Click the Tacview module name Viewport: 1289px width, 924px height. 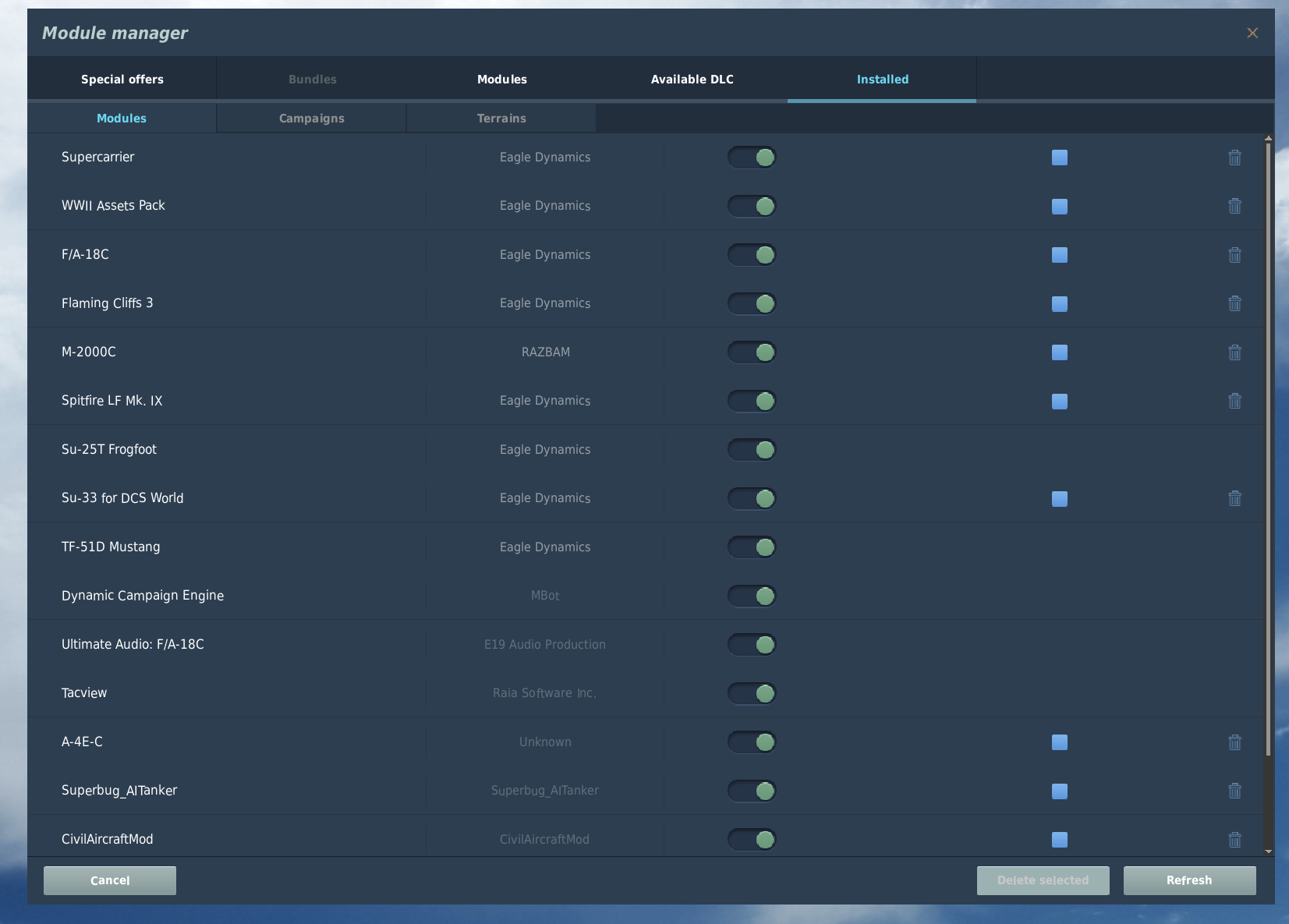point(84,693)
